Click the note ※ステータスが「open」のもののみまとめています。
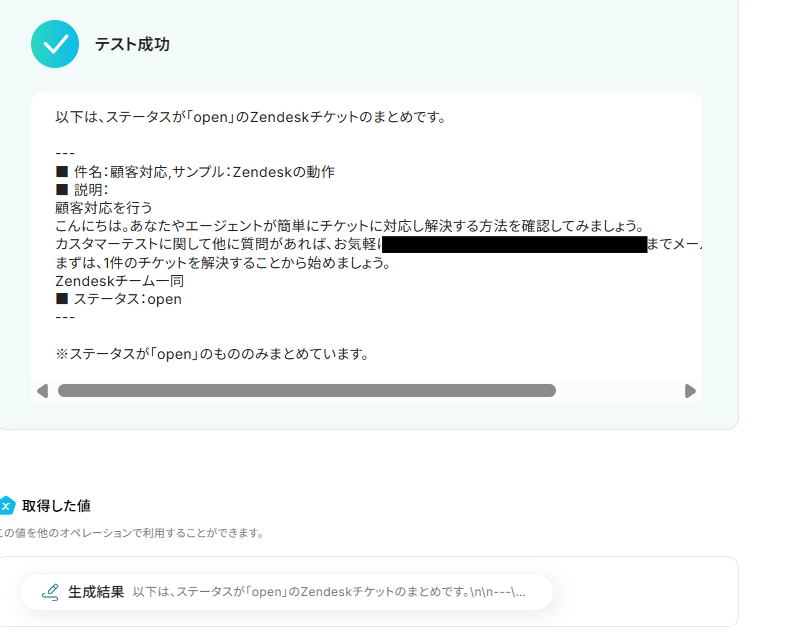 pos(212,354)
